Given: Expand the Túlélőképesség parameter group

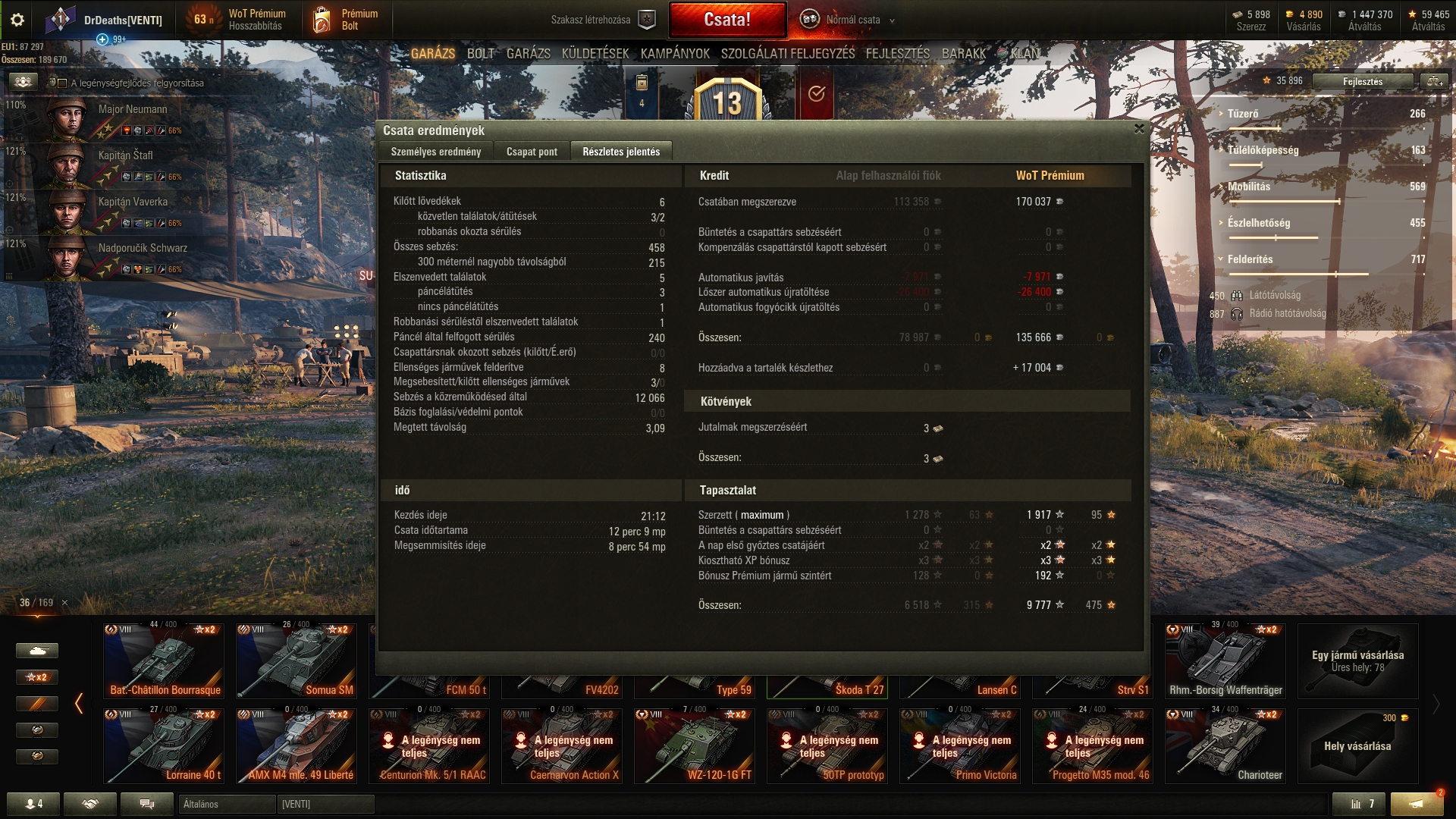Looking at the screenshot, I should coord(1221,150).
